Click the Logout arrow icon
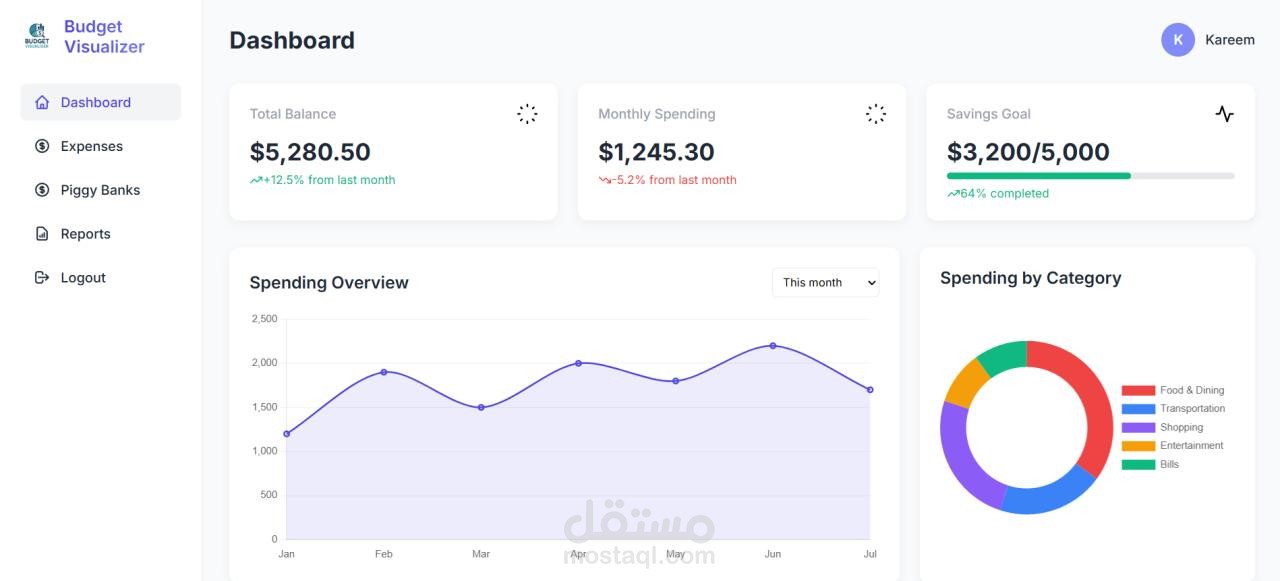Image resolution: width=1280 pixels, height=581 pixels. pyautogui.click(x=42, y=278)
